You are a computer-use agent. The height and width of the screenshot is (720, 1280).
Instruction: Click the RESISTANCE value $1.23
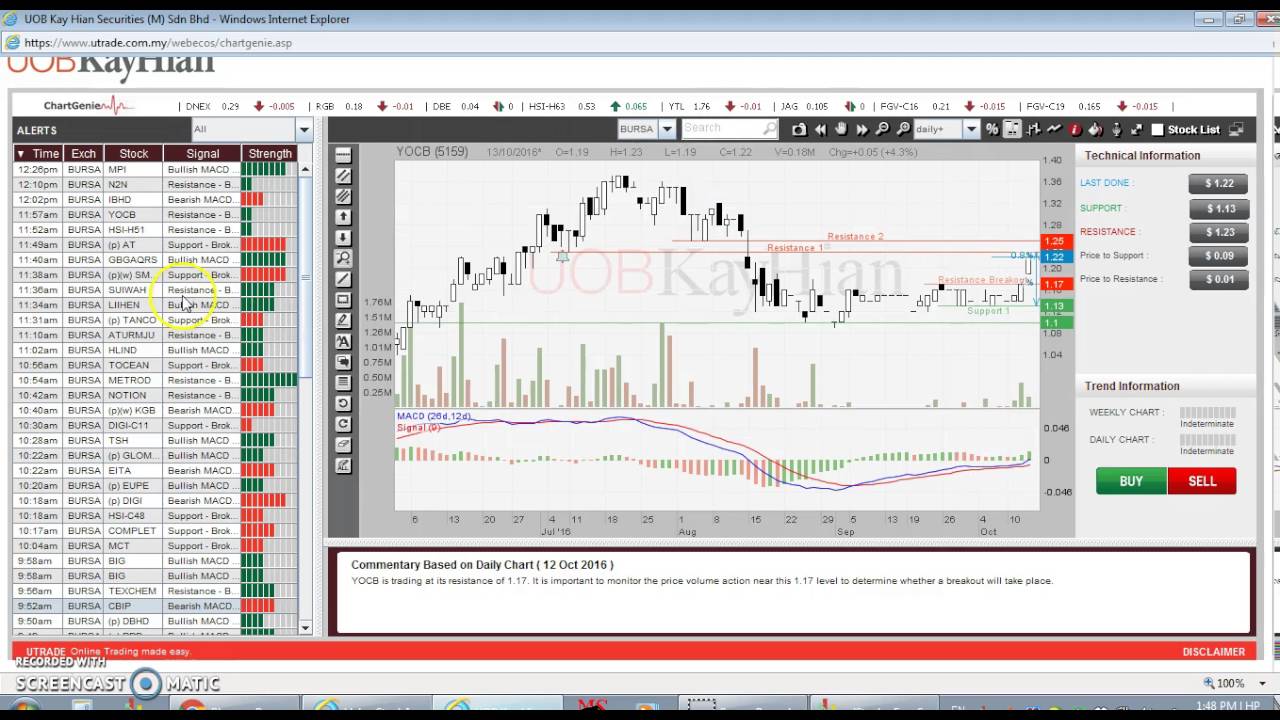(x=1219, y=232)
